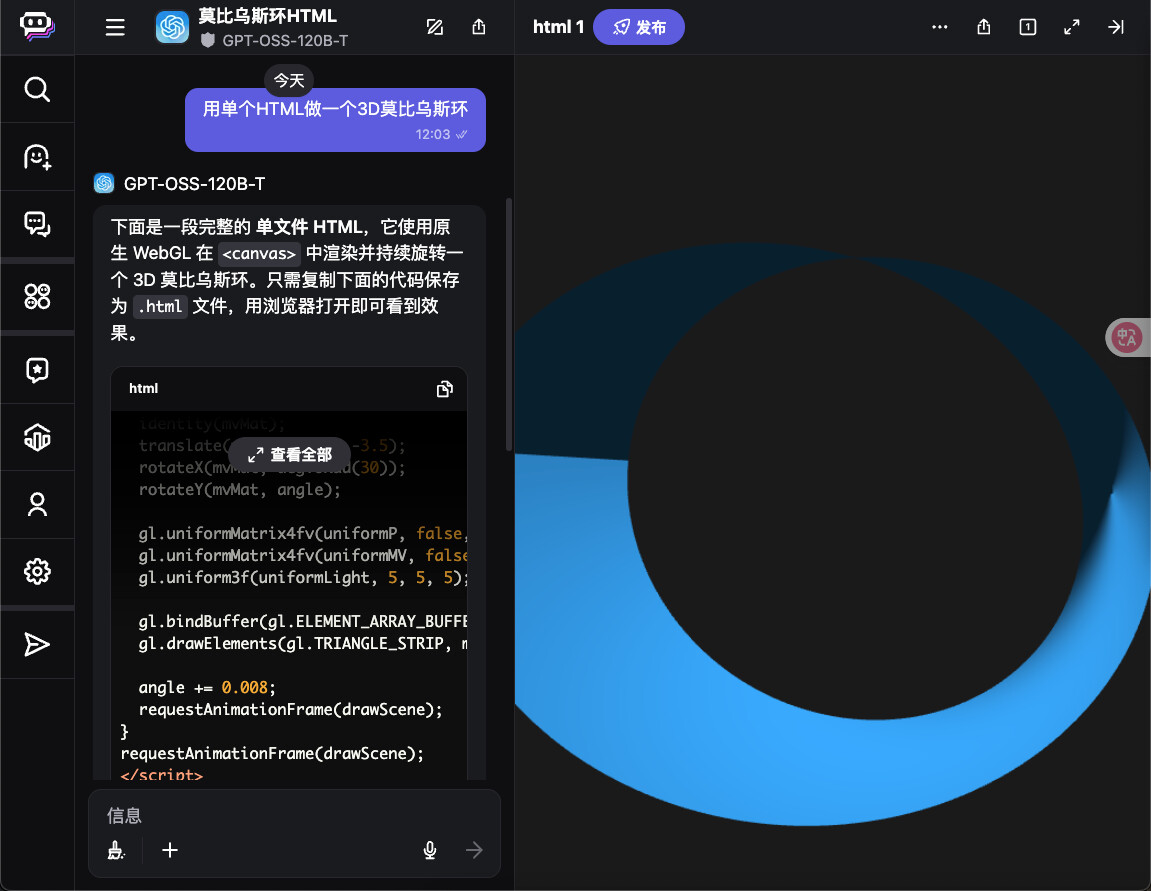Open the apps grid icon

37,297
